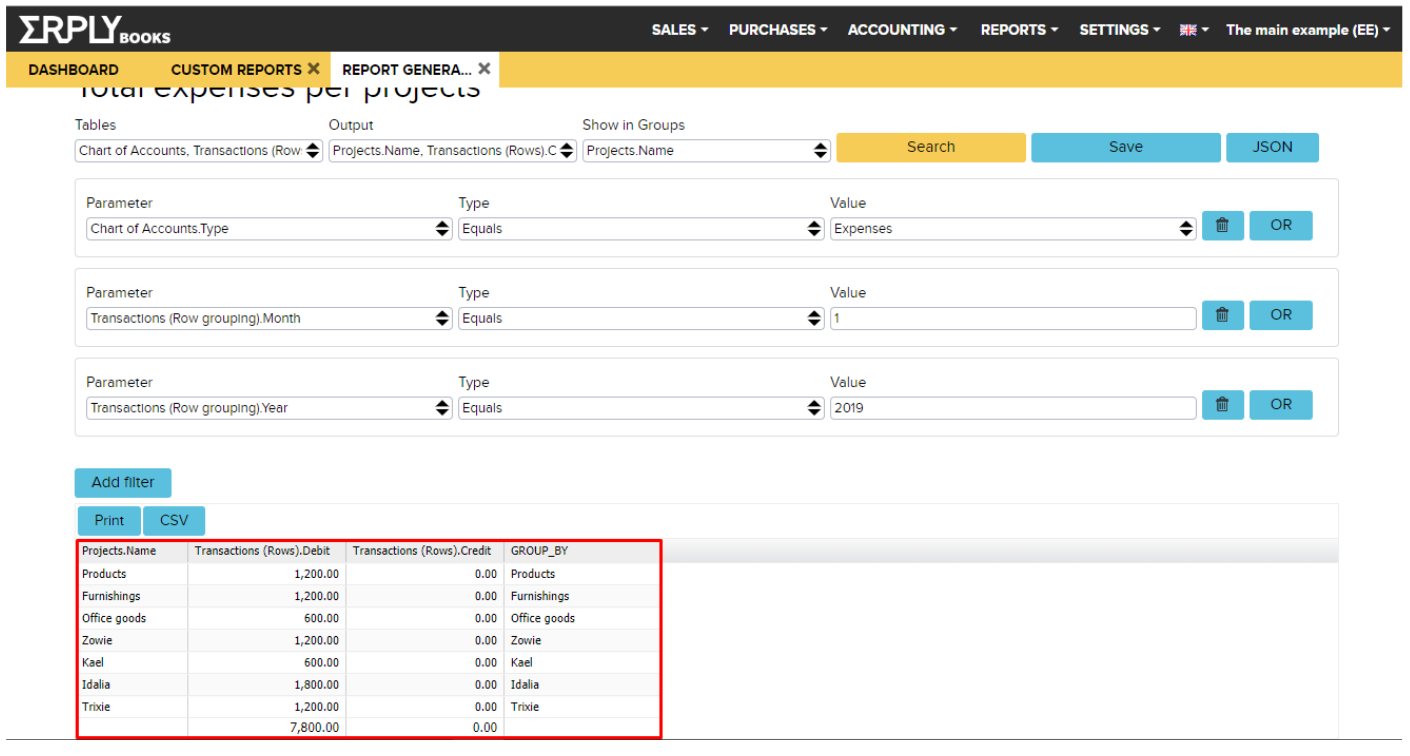Click the GROUP_BY column header
This screenshot has width=1410, height=756.
[582, 551]
